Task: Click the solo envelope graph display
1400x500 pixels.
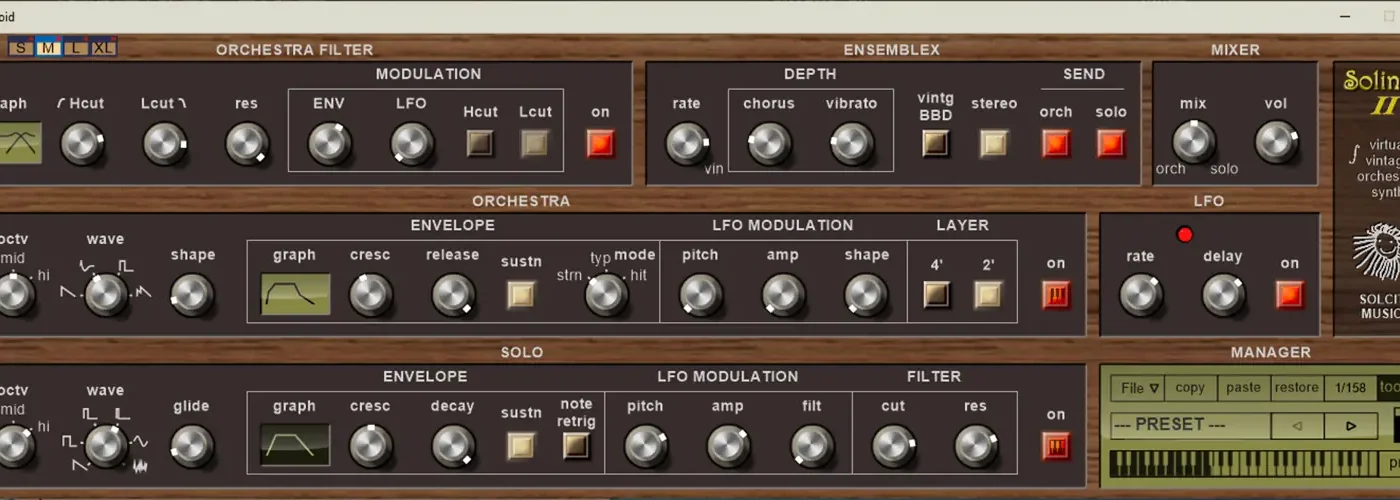Action: (x=295, y=445)
